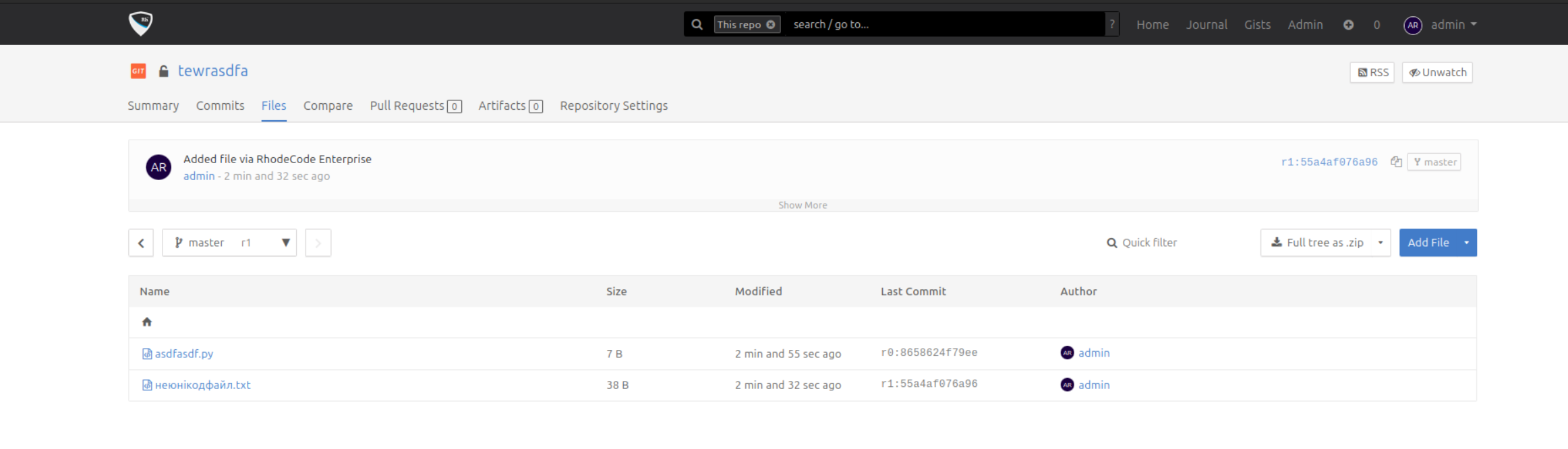Click the file icon beside asdfasdf.py
This screenshot has width=1568, height=449.
147,354
